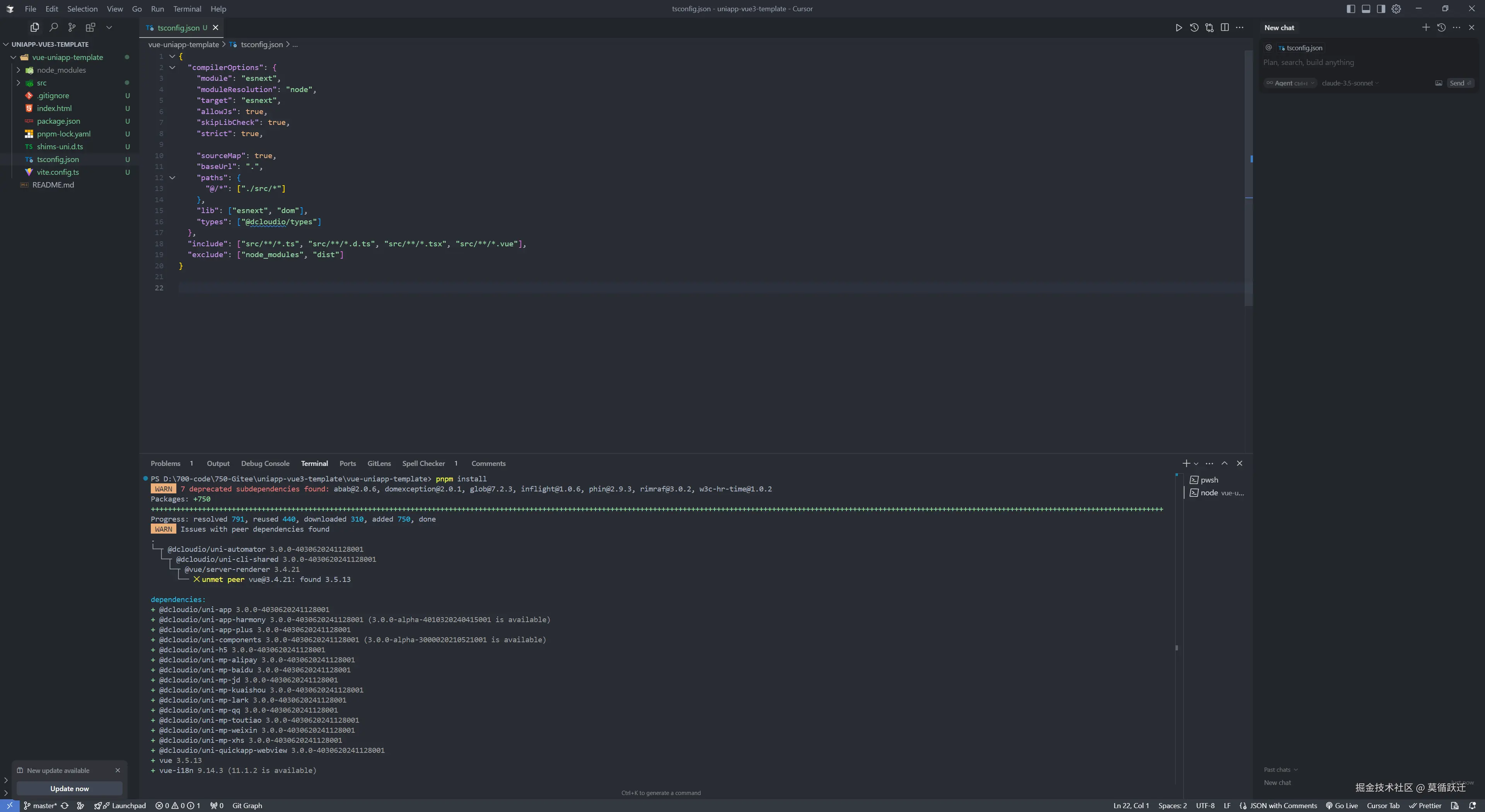1485x812 pixels.
Task: Open the Search icon in sidebar
Action: (54, 27)
